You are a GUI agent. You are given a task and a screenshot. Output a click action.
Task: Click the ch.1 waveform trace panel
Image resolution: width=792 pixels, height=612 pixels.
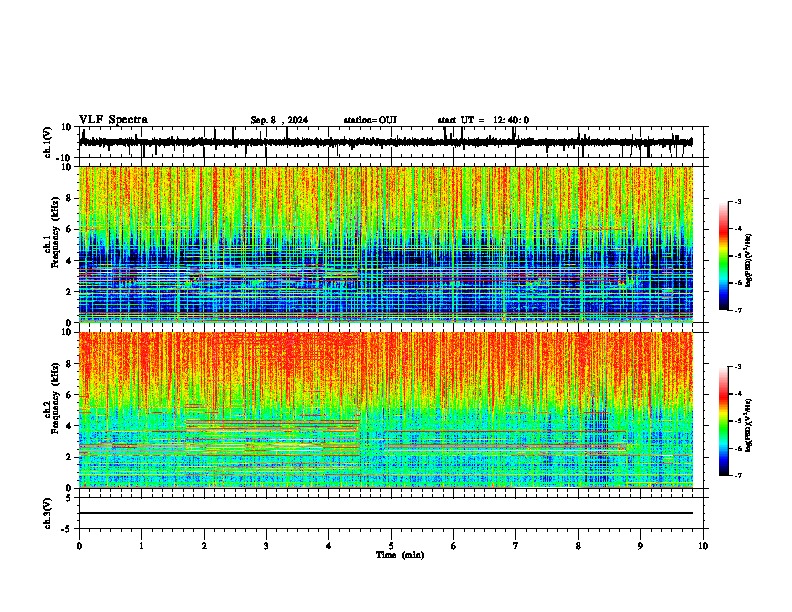coord(391,142)
